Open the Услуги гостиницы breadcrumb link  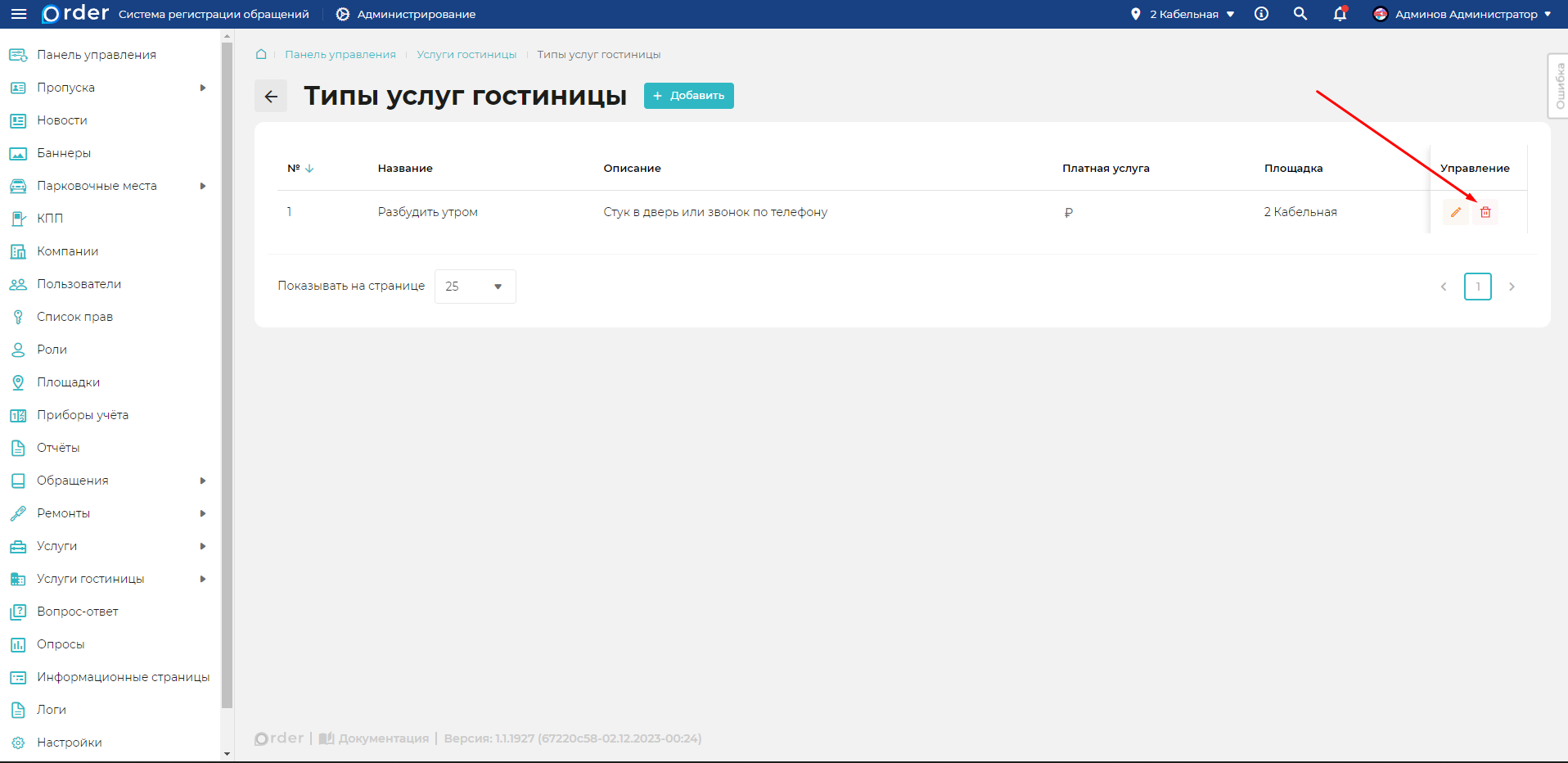466,54
